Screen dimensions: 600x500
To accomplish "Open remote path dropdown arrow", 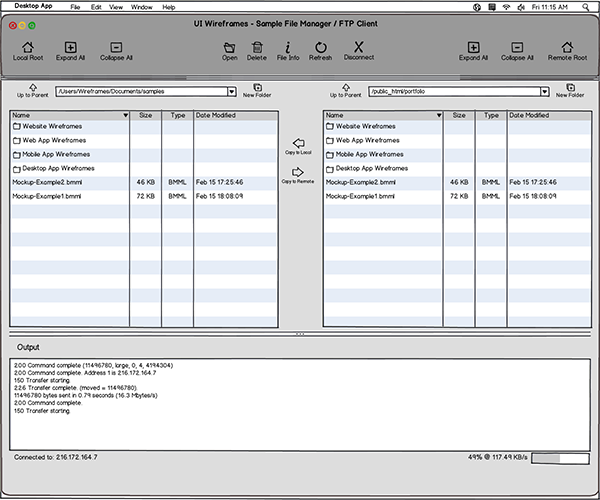I will tap(545, 91).
